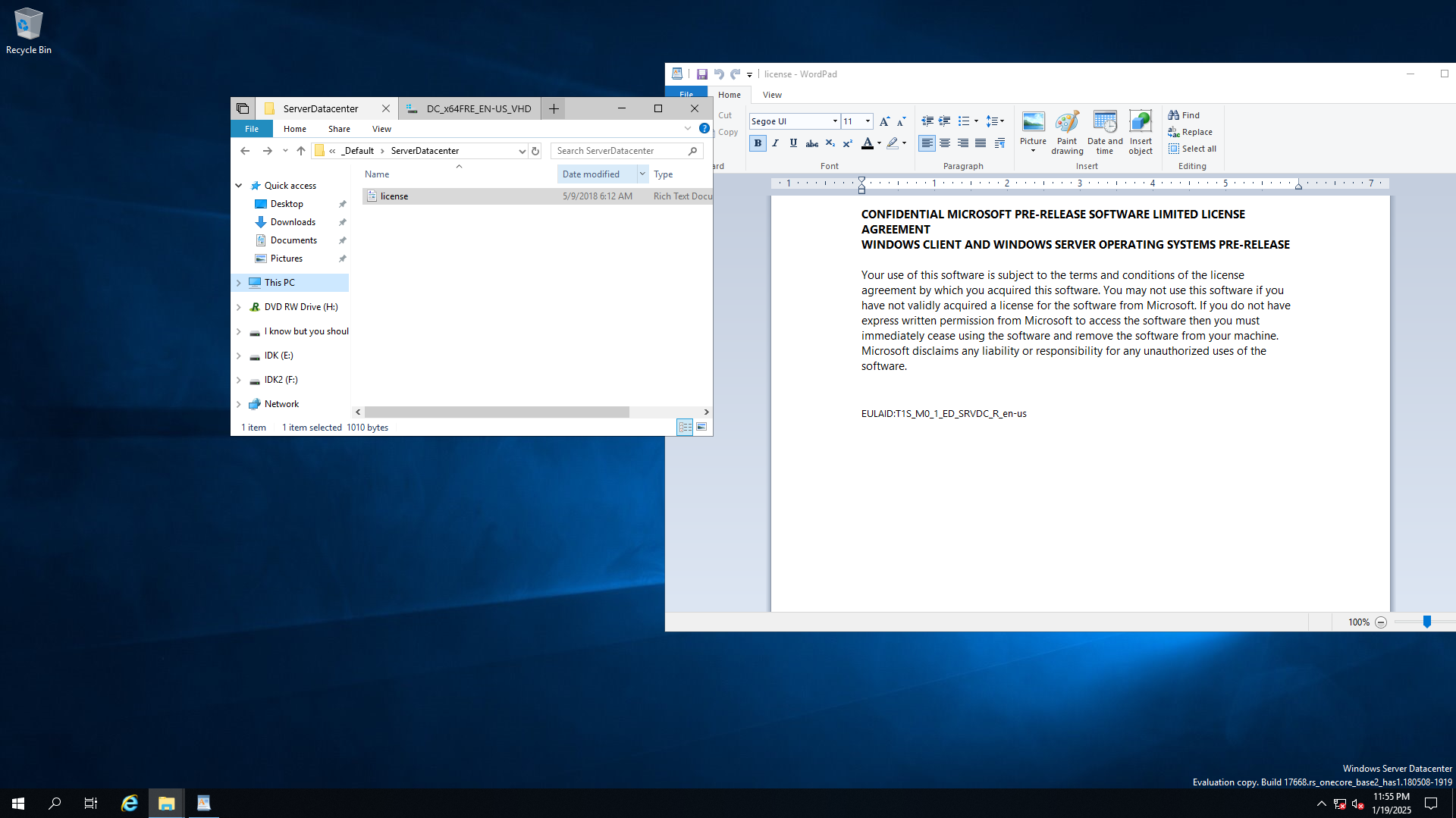Insert Date and time
This screenshot has width=1456, height=818.
pyautogui.click(x=1105, y=133)
